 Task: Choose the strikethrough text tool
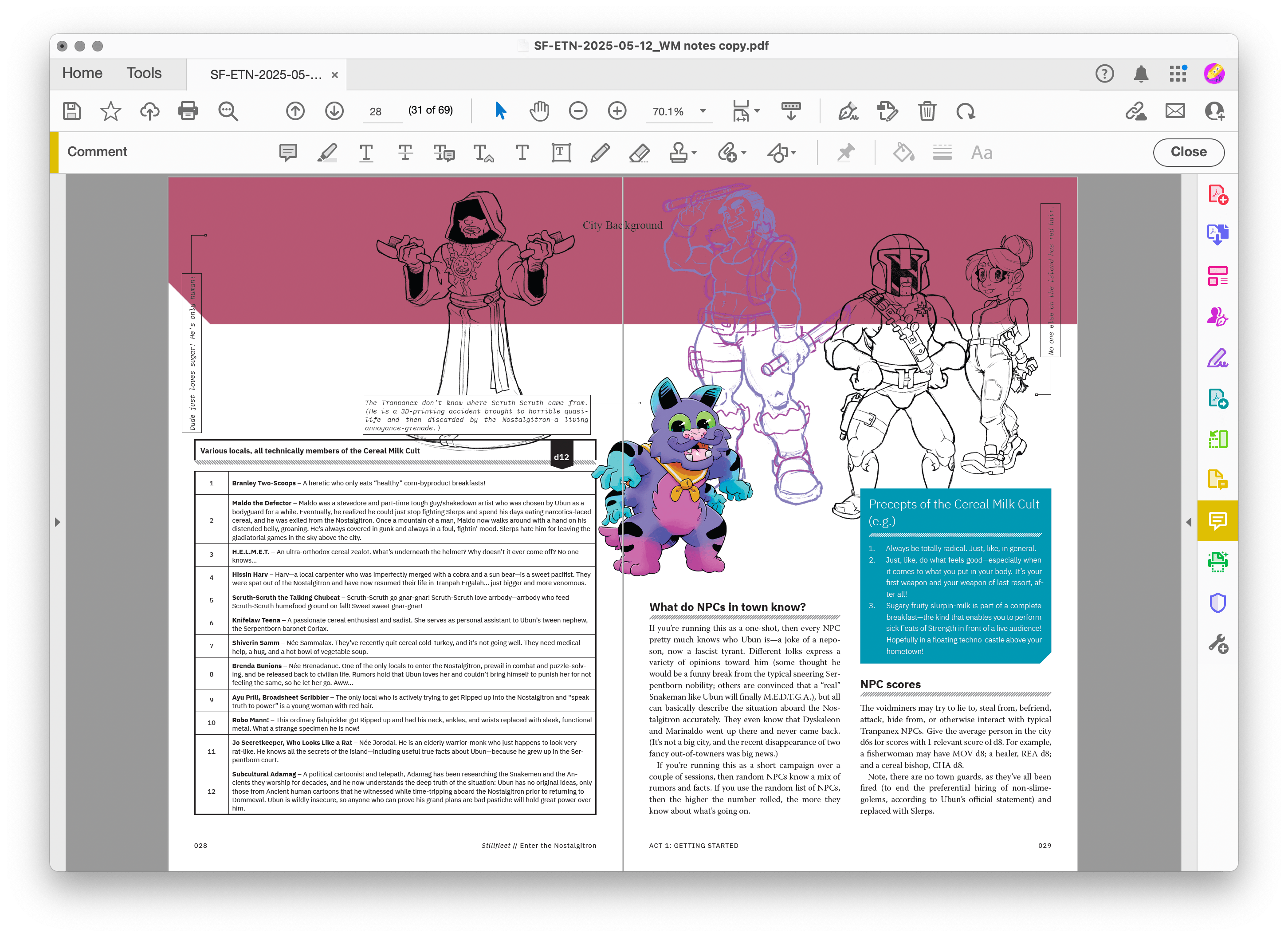click(405, 152)
